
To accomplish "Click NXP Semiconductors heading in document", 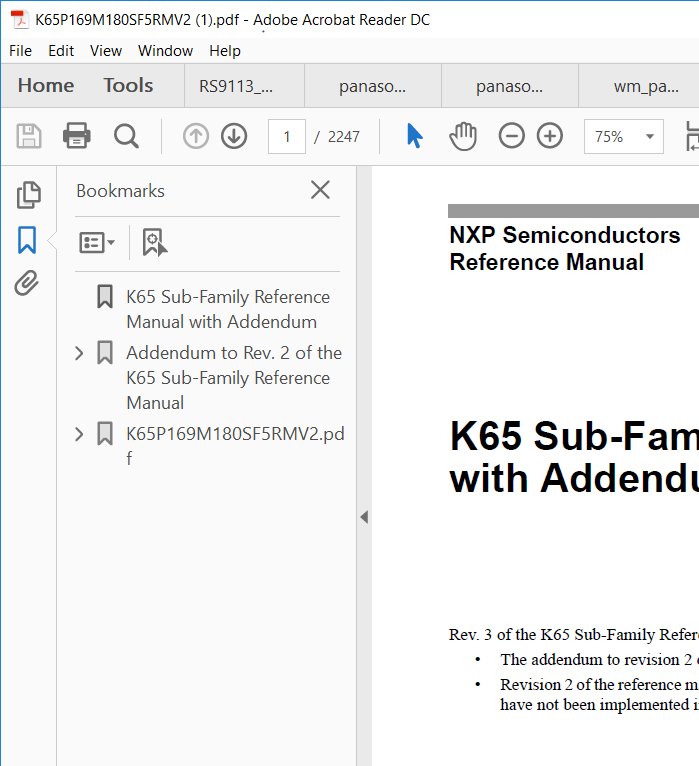I will (565, 235).
